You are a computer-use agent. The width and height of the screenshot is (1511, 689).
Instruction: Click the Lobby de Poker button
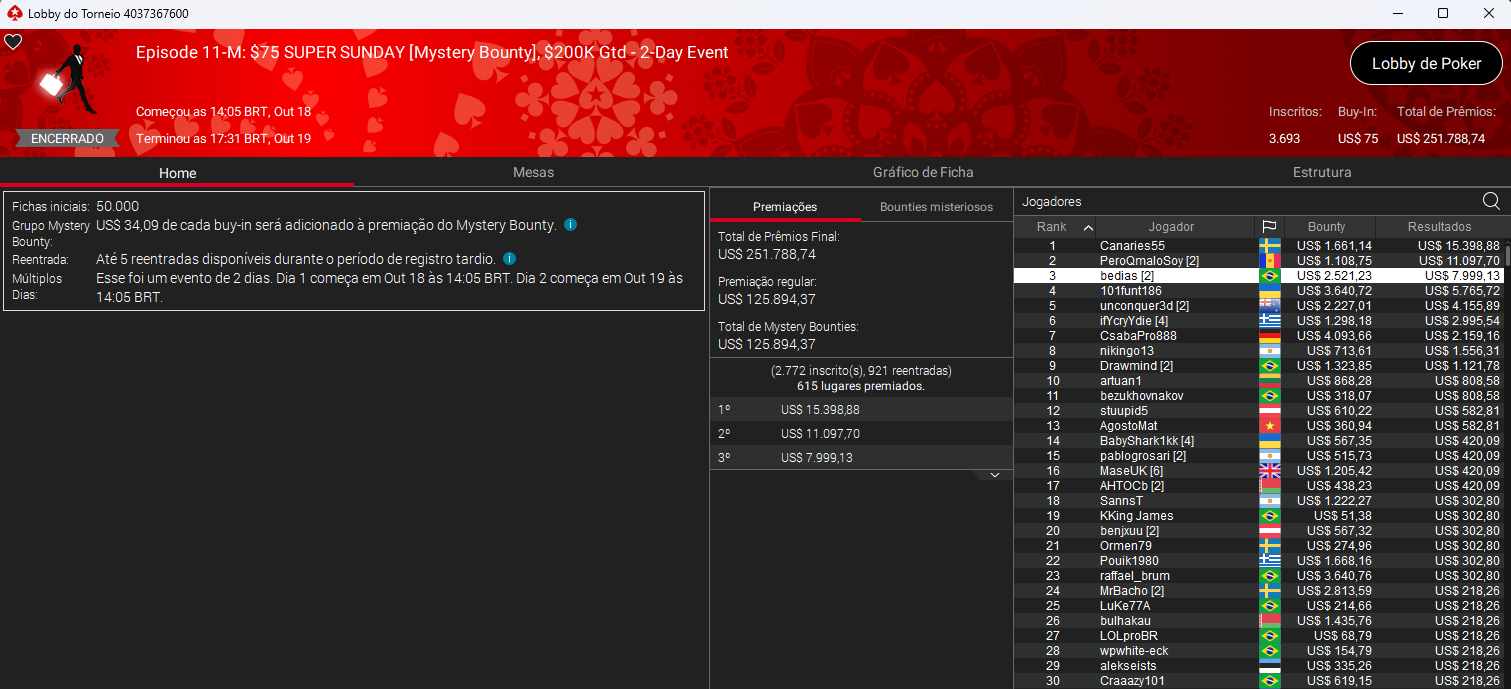tap(1426, 63)
